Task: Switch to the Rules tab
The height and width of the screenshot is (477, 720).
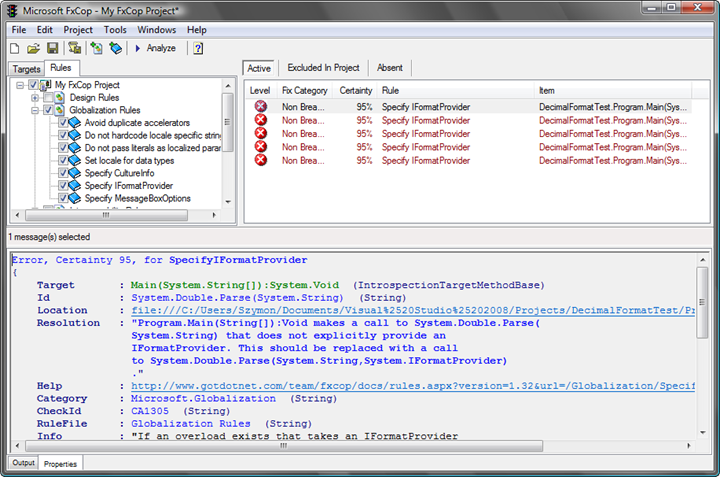Action: pyautogui.click(x=61, y=68)
